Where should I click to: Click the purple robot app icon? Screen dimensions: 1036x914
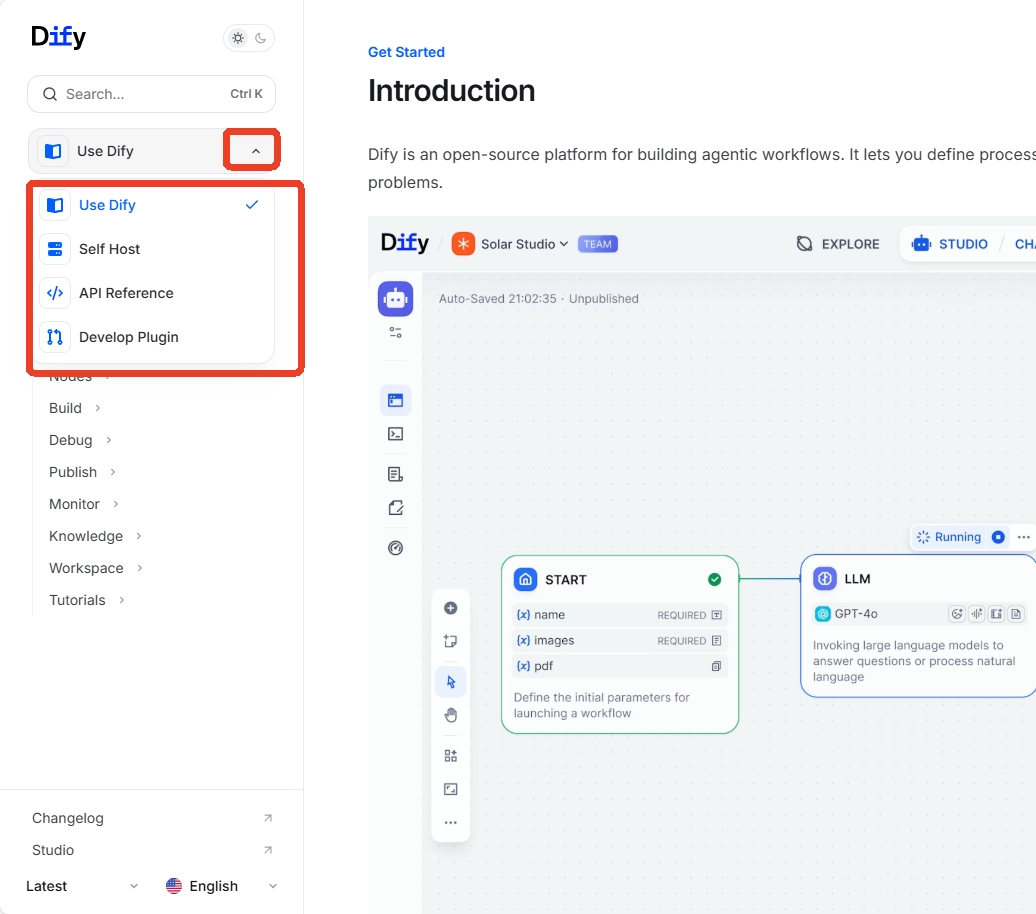(396, 299)
